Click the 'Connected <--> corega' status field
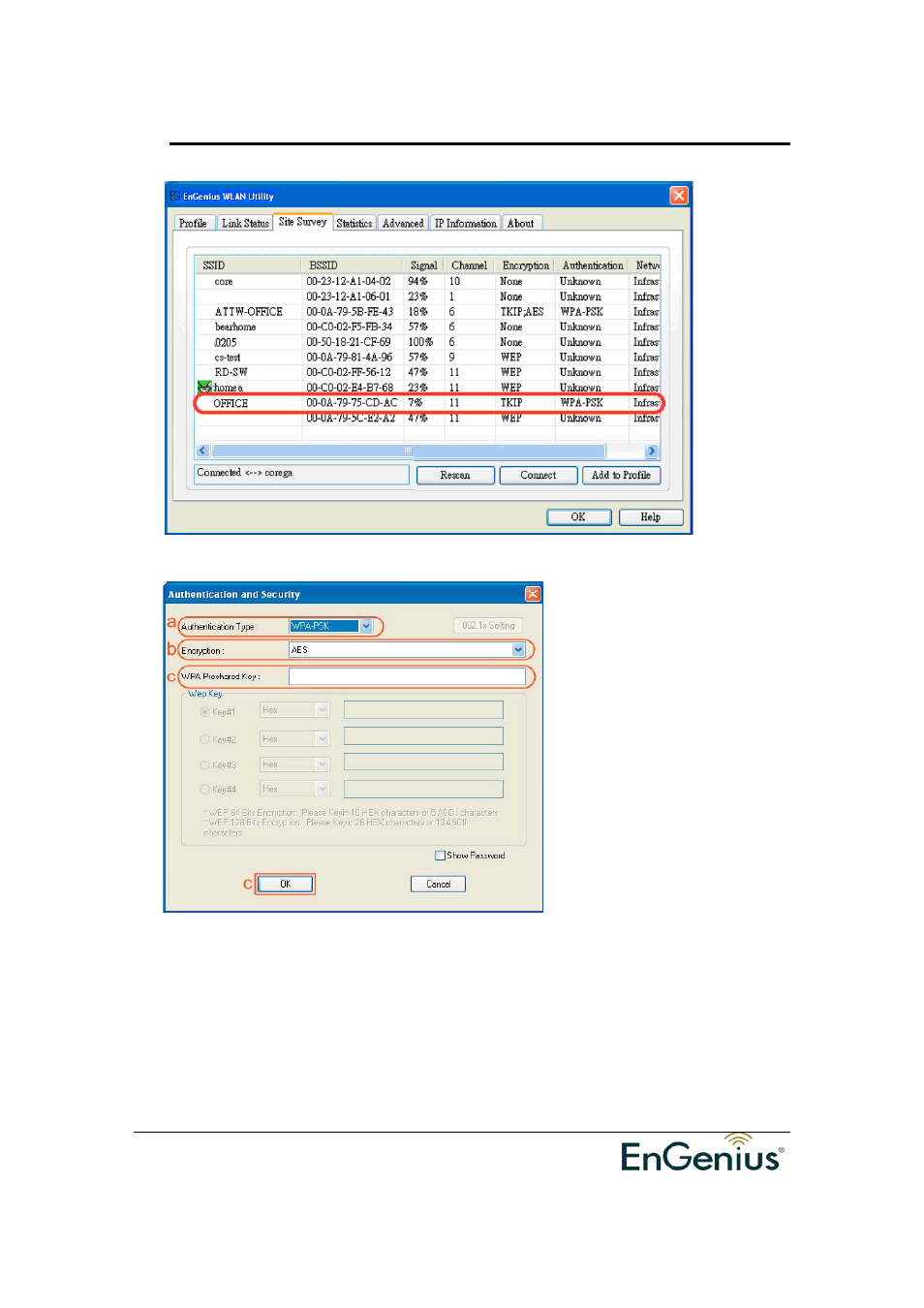The width and height of the screenshot is (924, 1308). point(302,474)
